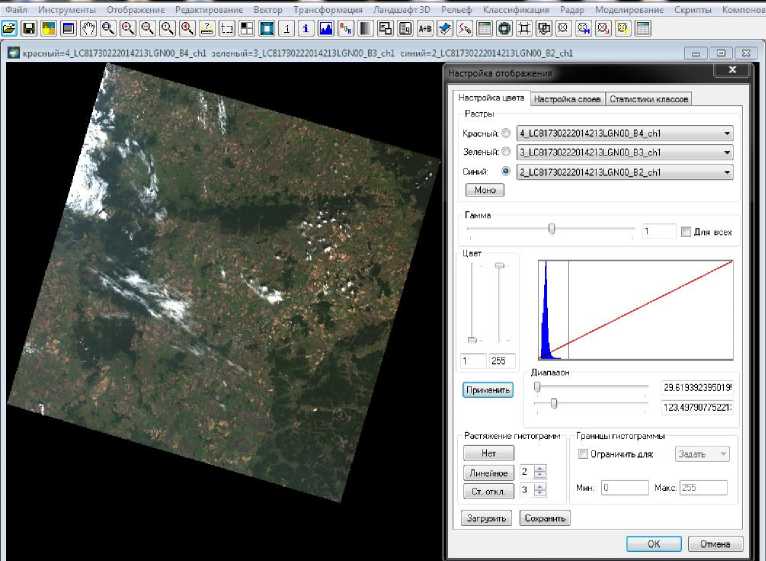Select the Зеленый radio button
766x561 pixels.
[x=505, y=153]
